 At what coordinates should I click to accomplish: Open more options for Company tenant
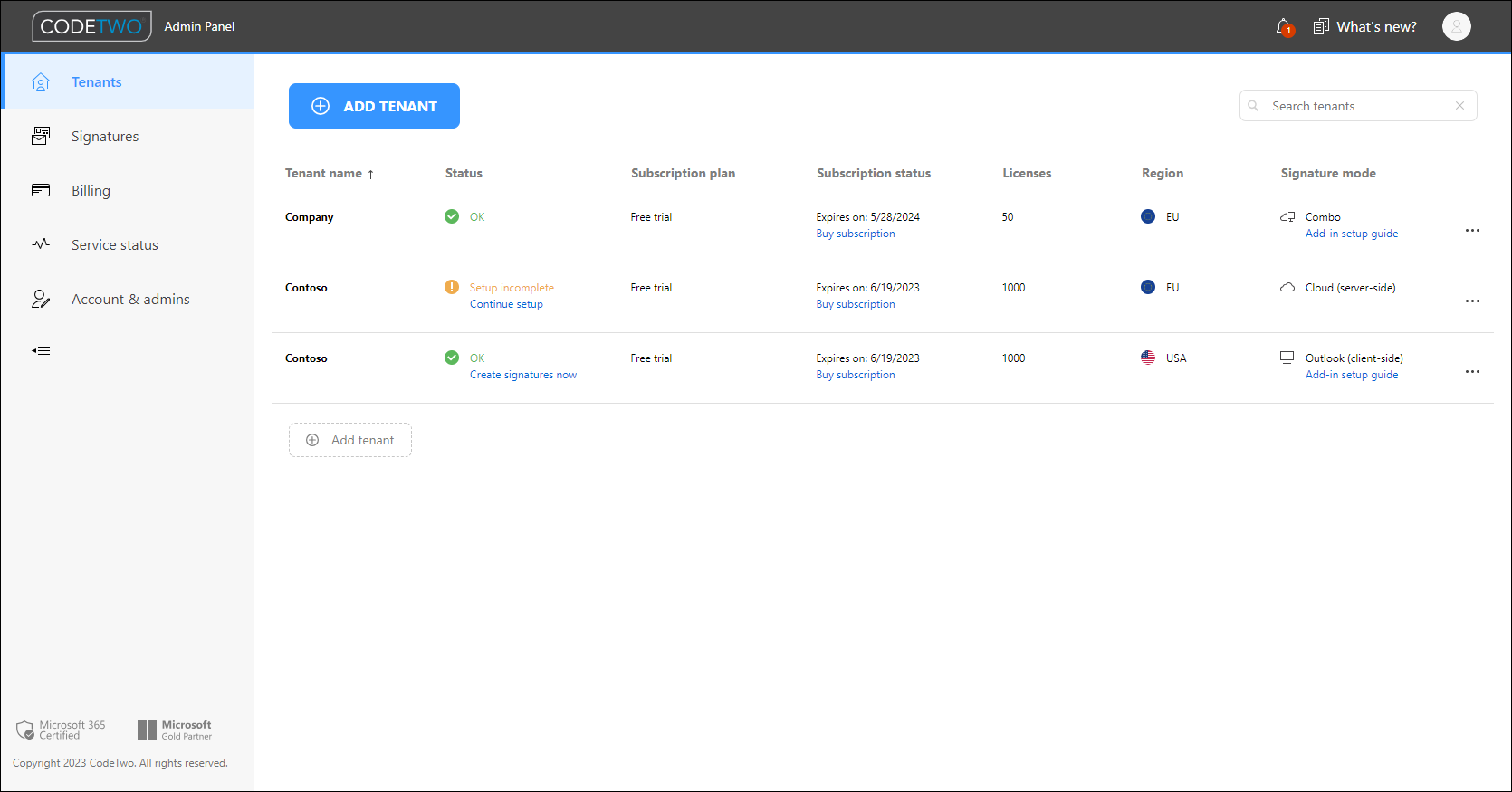pos(1473,231)
